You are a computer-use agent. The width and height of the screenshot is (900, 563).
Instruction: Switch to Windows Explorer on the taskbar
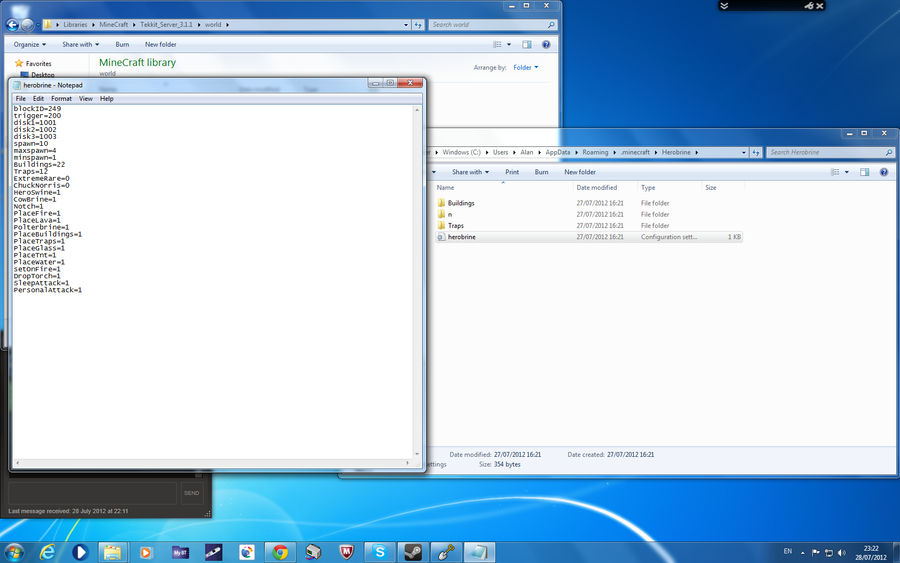[113, 552]
